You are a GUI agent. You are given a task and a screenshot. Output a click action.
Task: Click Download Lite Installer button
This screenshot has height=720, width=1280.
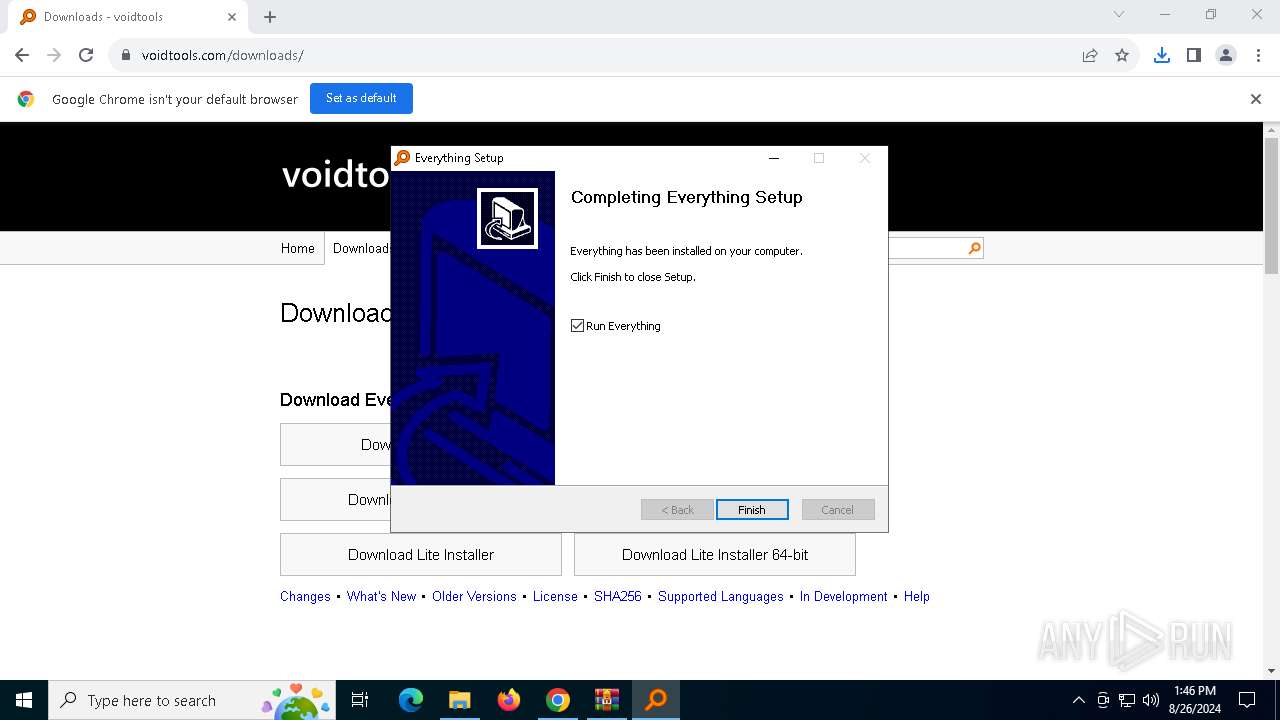pyautogui.click(x=421, y=555)
